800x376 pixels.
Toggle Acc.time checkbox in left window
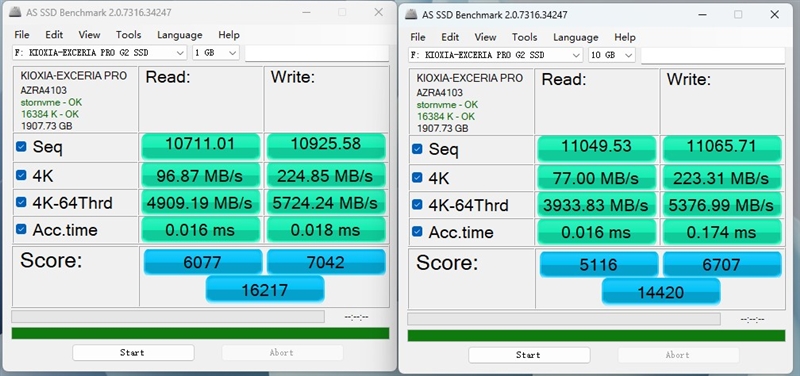pyautogui.click(x=21, y=229)
